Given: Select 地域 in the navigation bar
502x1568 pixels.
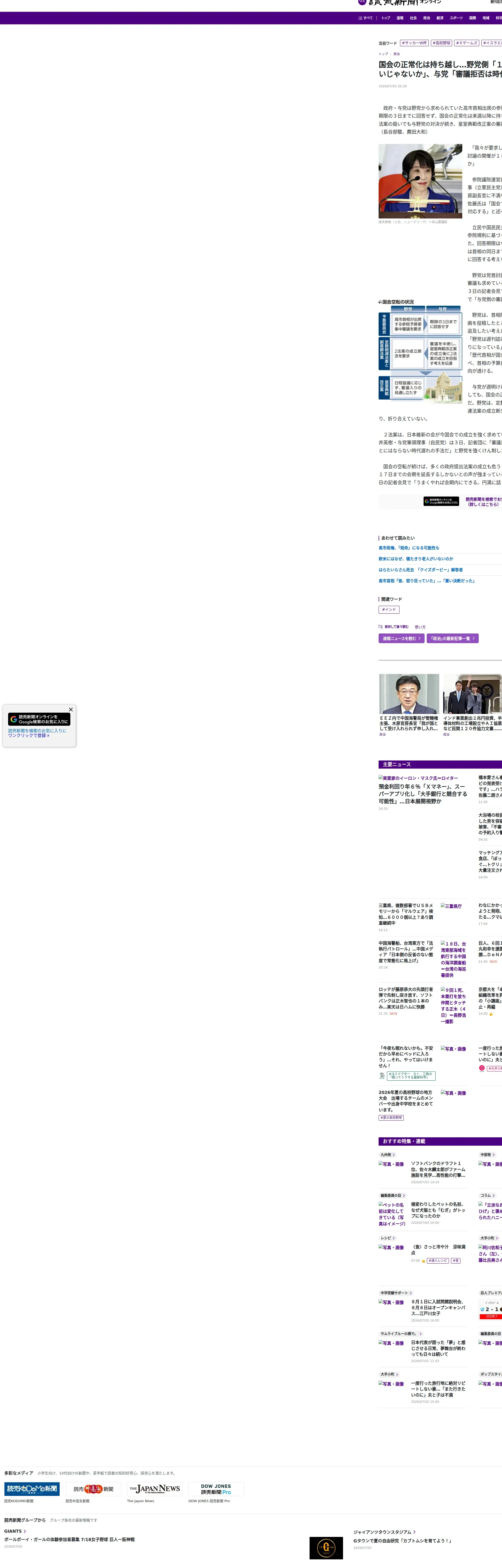Looking at the screenshot, I should point(486,18).
